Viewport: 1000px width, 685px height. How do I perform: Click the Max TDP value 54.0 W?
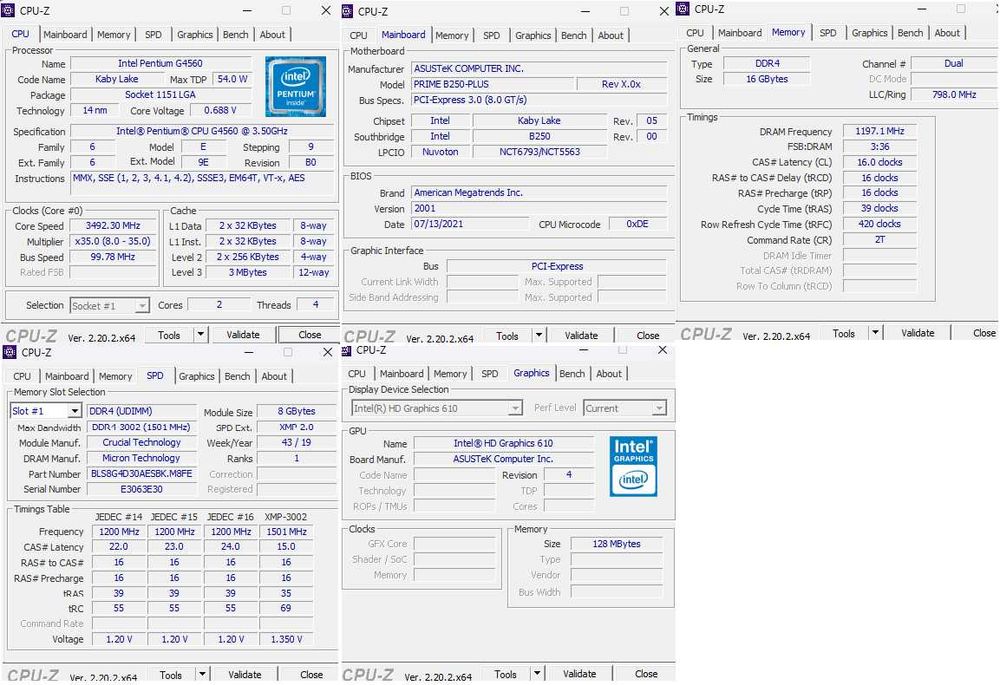click(x=232, y=79)
